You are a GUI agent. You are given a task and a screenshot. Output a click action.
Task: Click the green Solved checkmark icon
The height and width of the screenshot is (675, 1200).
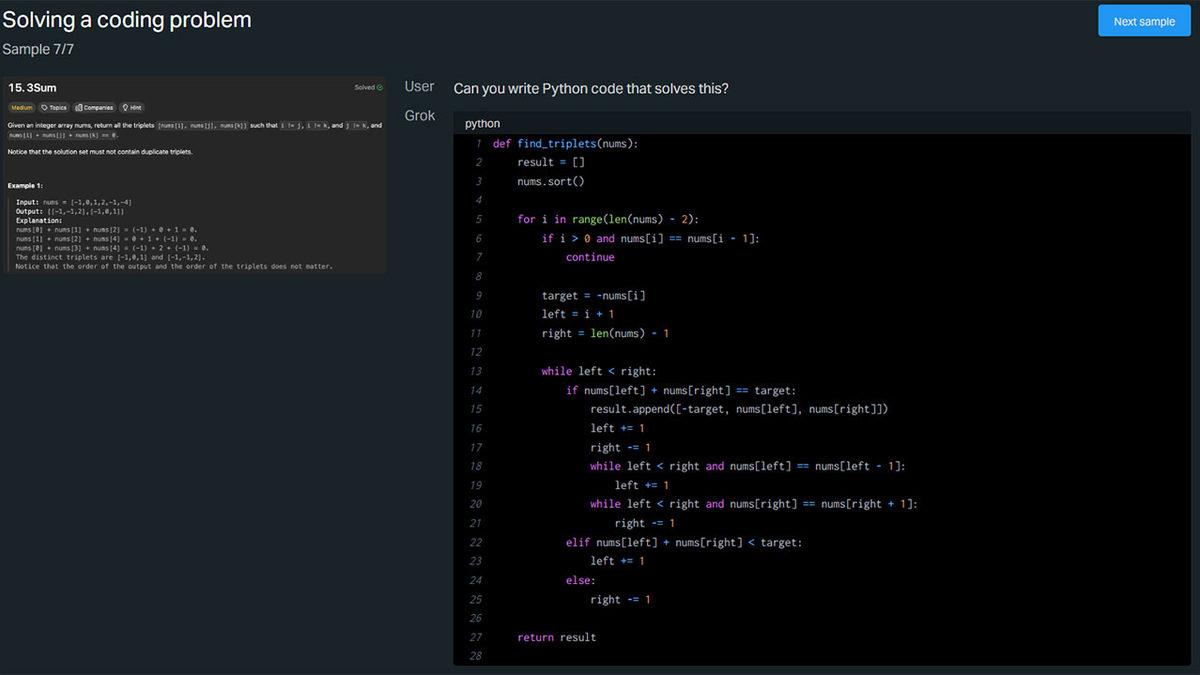point(379,88)
